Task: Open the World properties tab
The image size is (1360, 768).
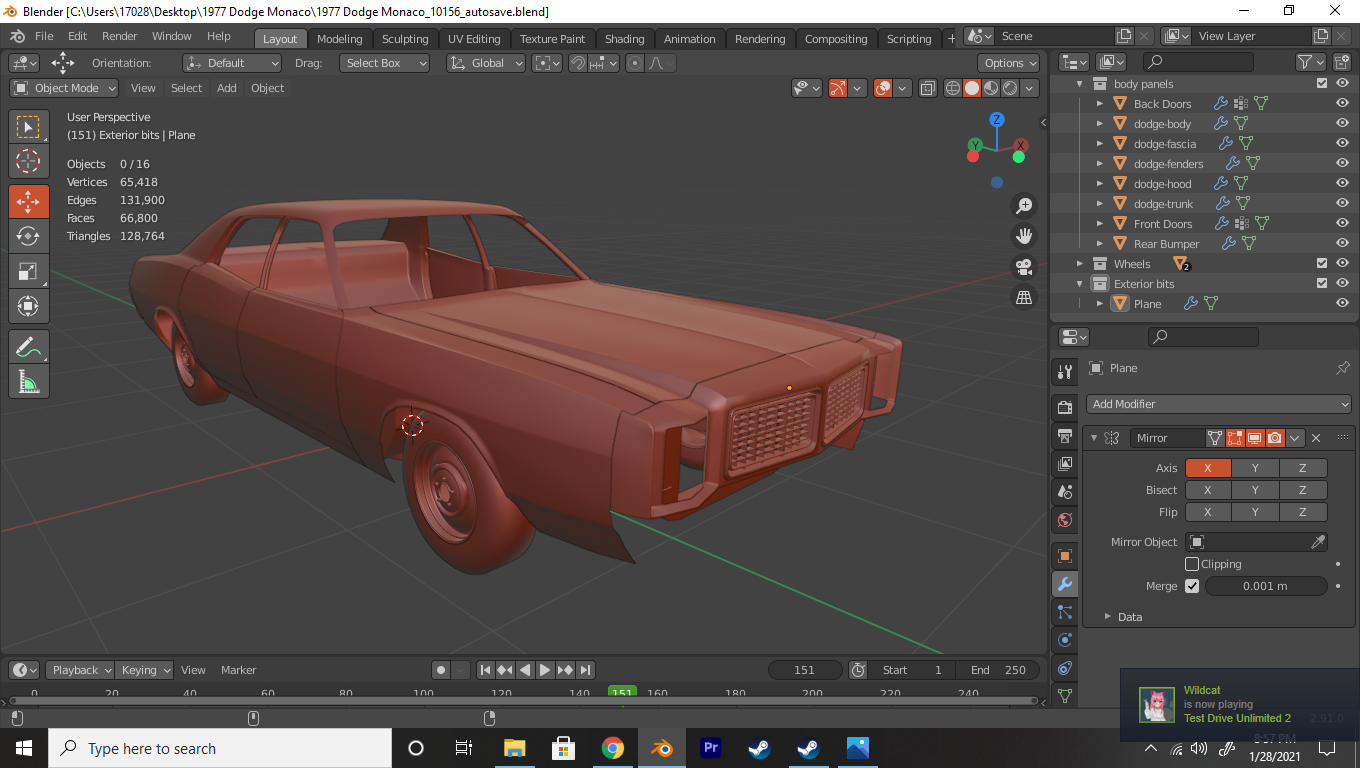Action: coord(1065,520)
